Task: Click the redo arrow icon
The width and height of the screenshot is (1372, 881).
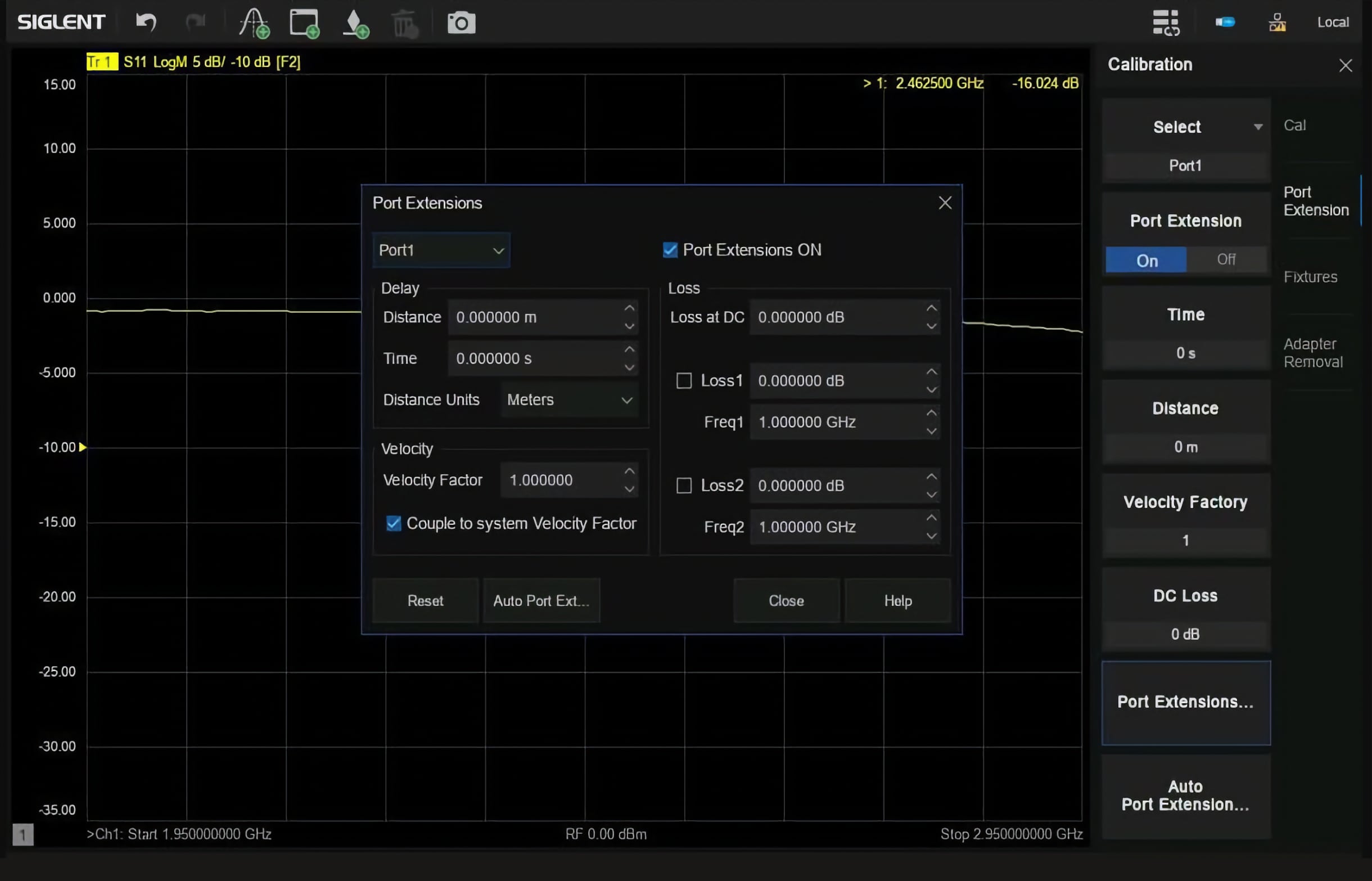Action: tap(196, 23)
